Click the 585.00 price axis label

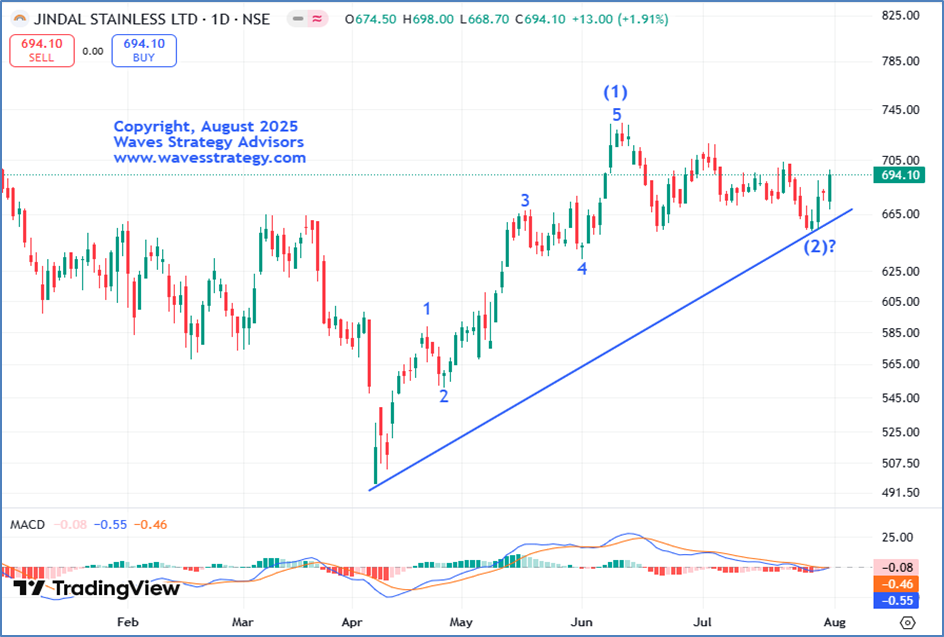click(901, 332)
